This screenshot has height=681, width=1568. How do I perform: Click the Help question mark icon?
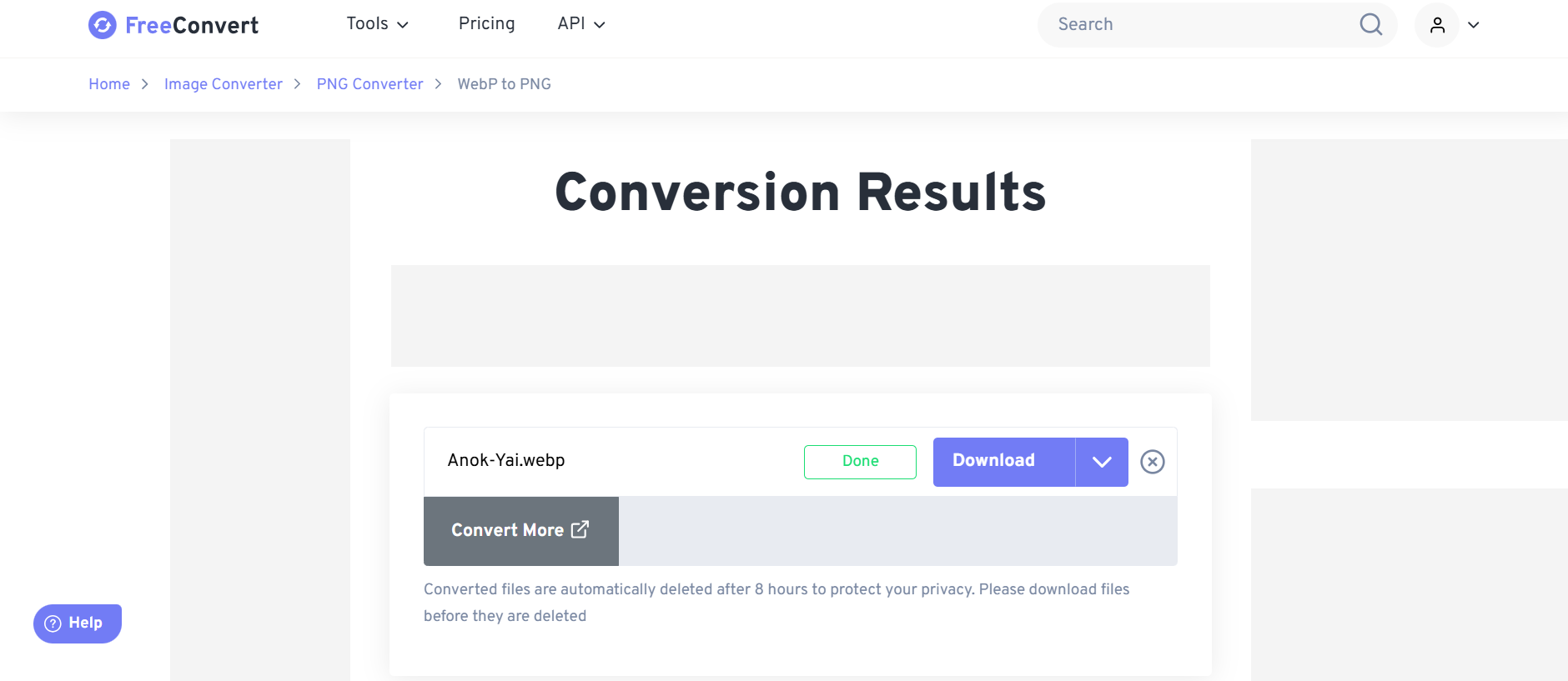click(53, 623)
